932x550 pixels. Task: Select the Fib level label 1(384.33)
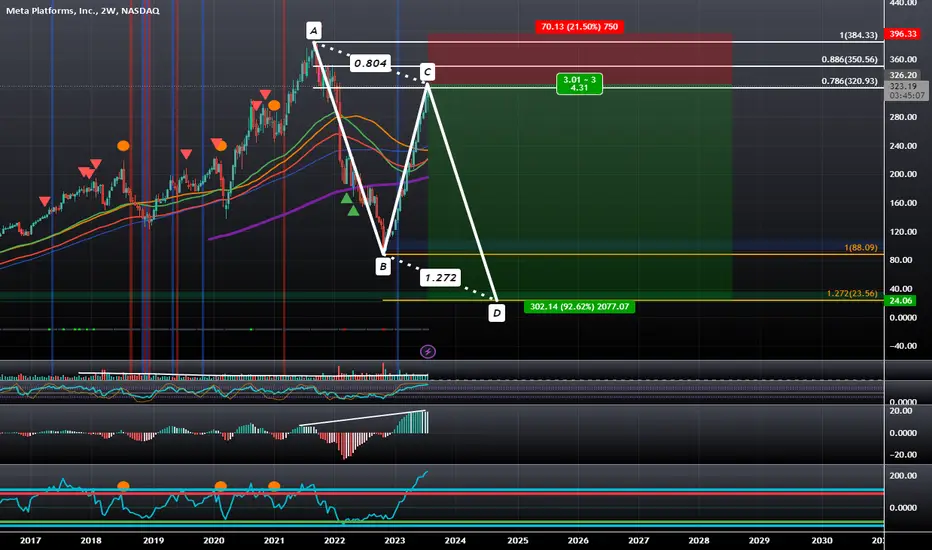858,35
